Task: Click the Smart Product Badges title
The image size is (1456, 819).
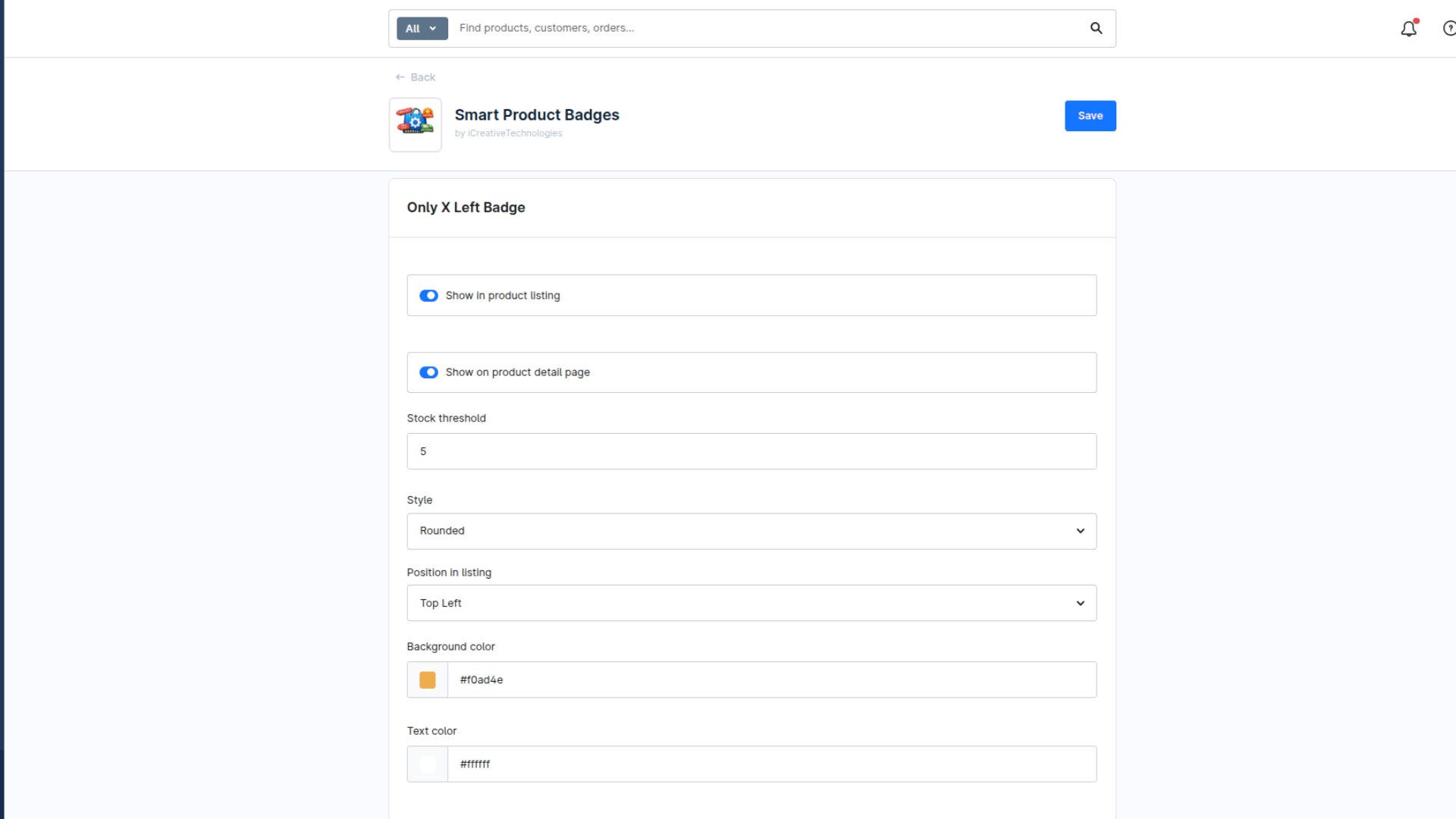Action: click(x=537, y=115)
